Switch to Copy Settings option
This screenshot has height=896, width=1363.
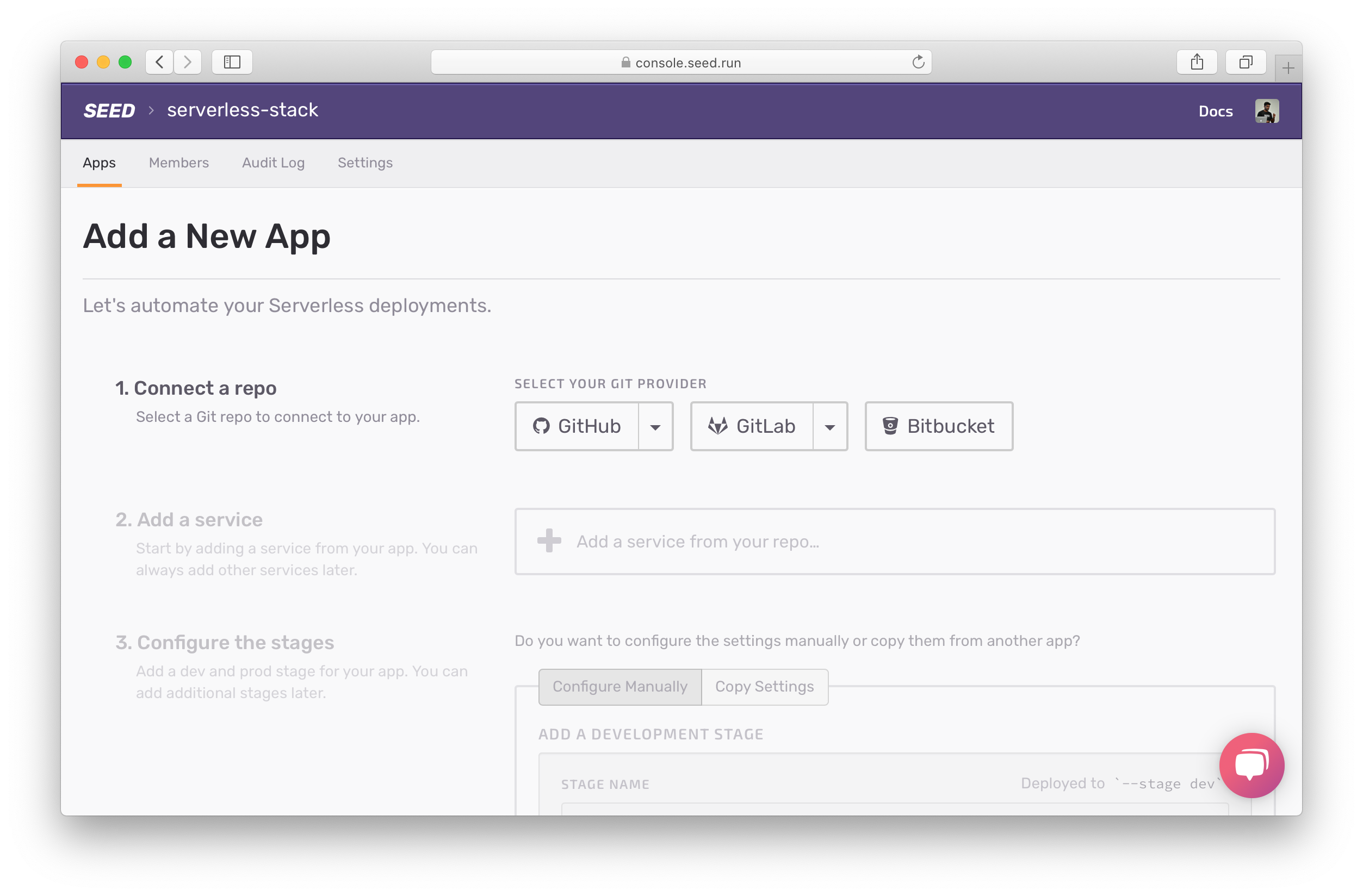tap(764, 687)
